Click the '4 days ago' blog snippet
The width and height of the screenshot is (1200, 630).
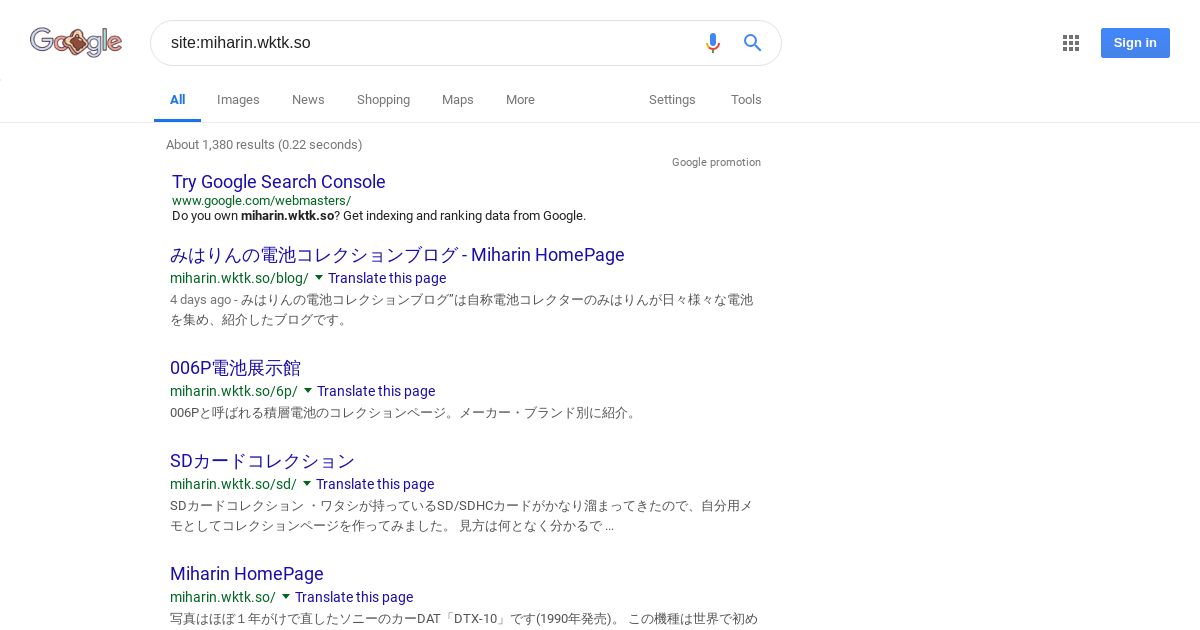pyautogui.click(x=461, y=310)
